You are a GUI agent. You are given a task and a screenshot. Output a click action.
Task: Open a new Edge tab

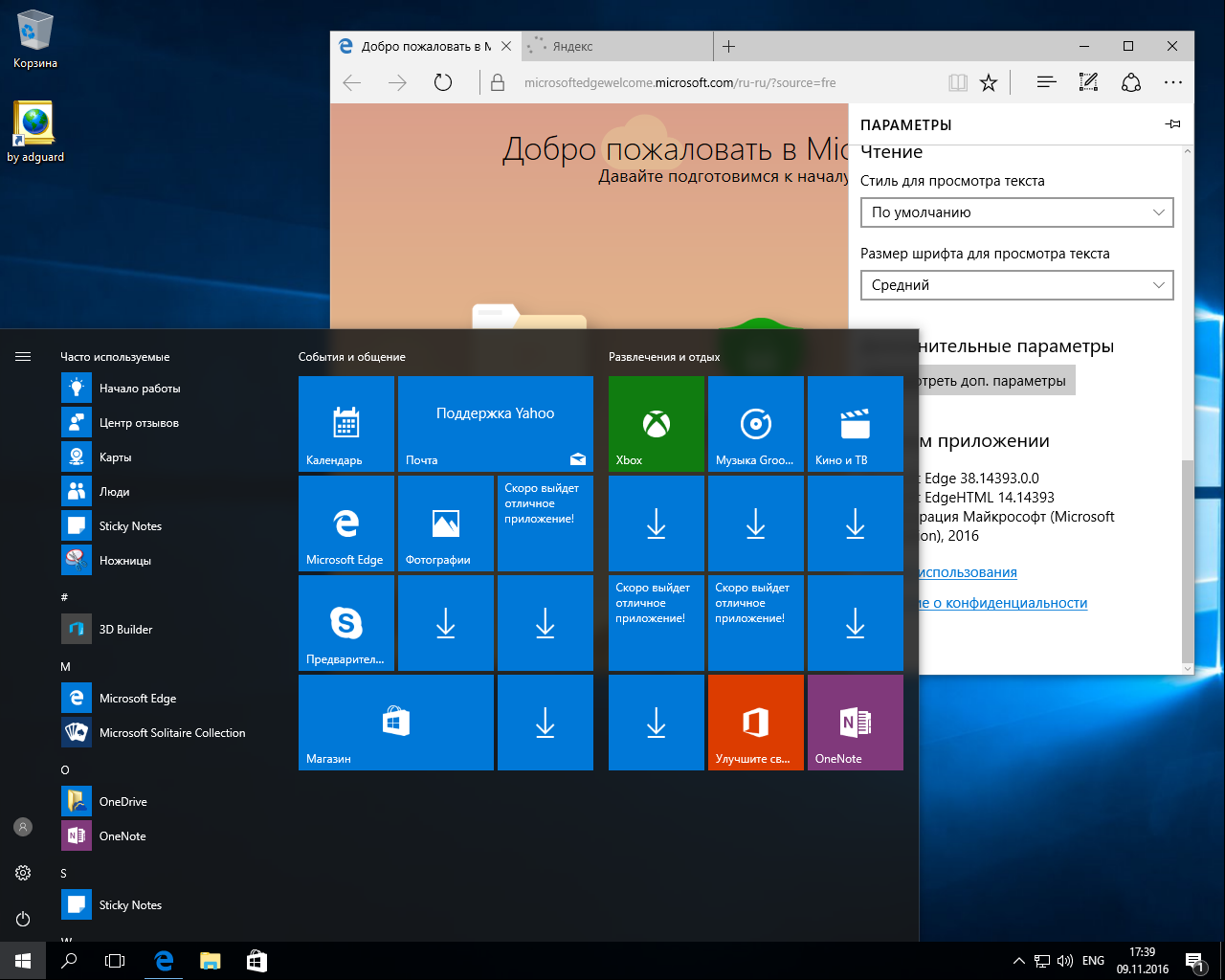[x=728, y=46]
